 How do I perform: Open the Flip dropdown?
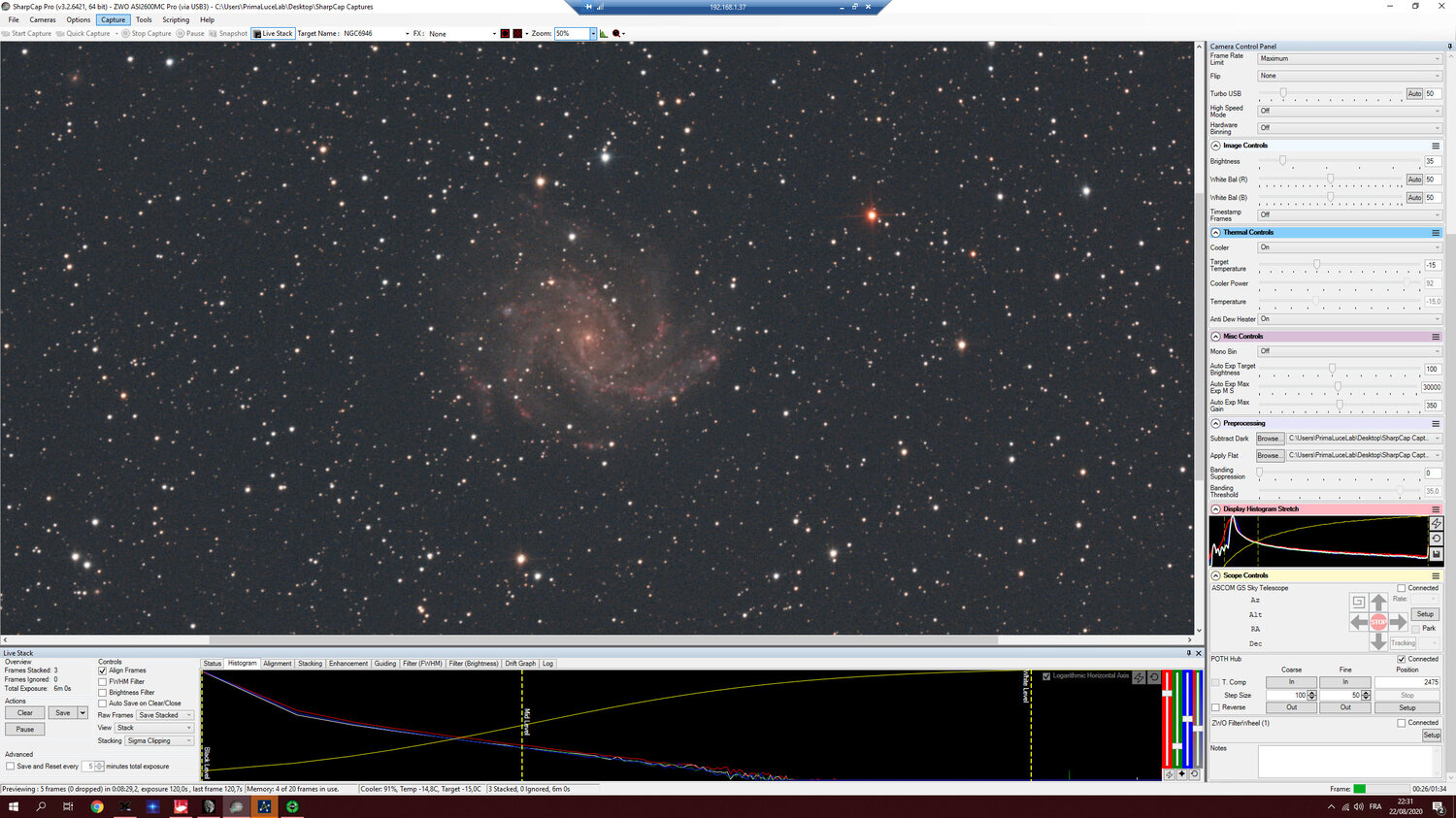tap(1349, 76)
